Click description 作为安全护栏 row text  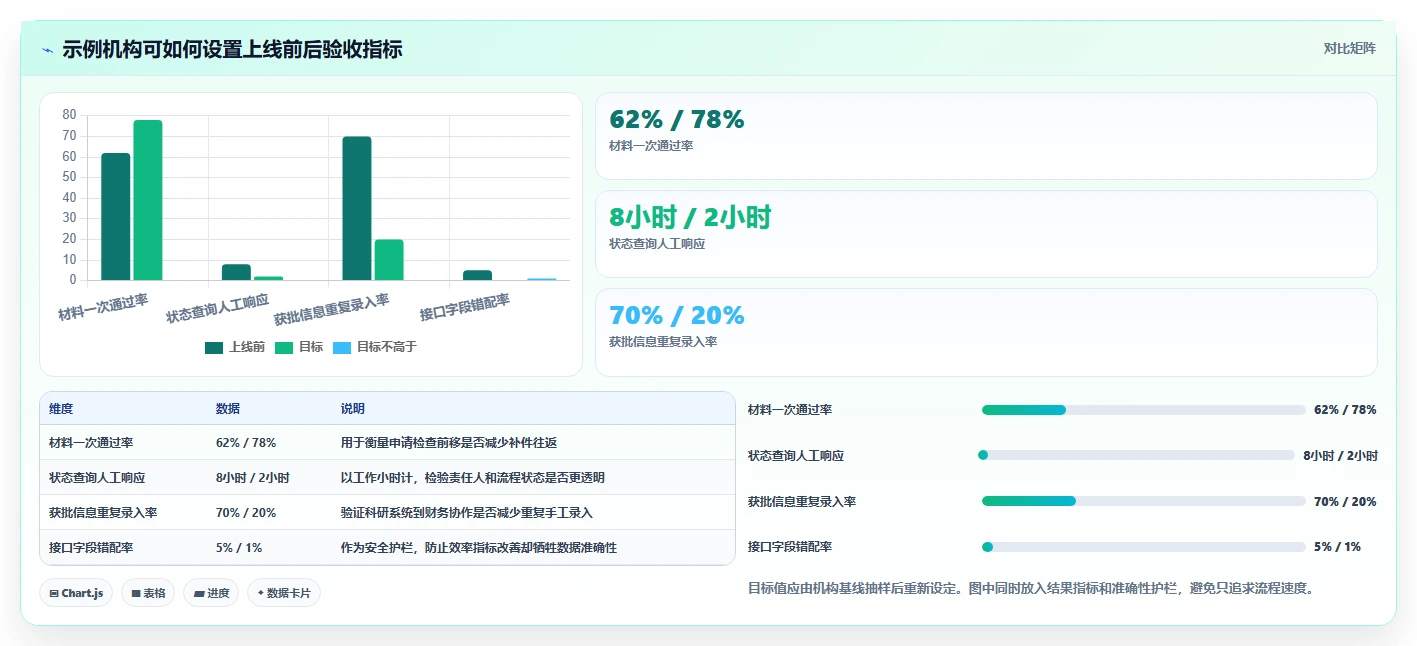[479, 548]
